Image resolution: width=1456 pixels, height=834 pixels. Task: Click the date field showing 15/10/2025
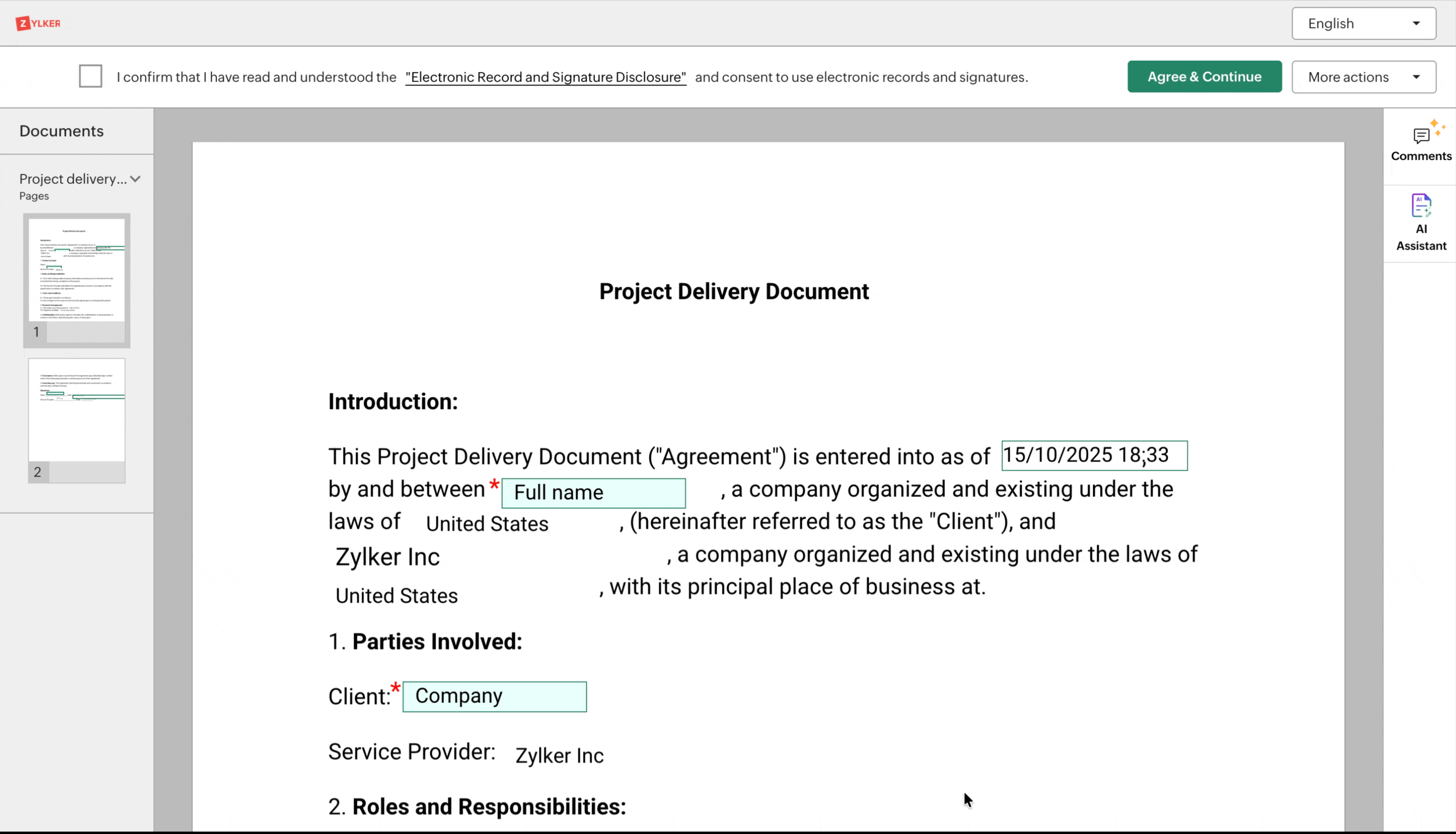click(1094, 456)
